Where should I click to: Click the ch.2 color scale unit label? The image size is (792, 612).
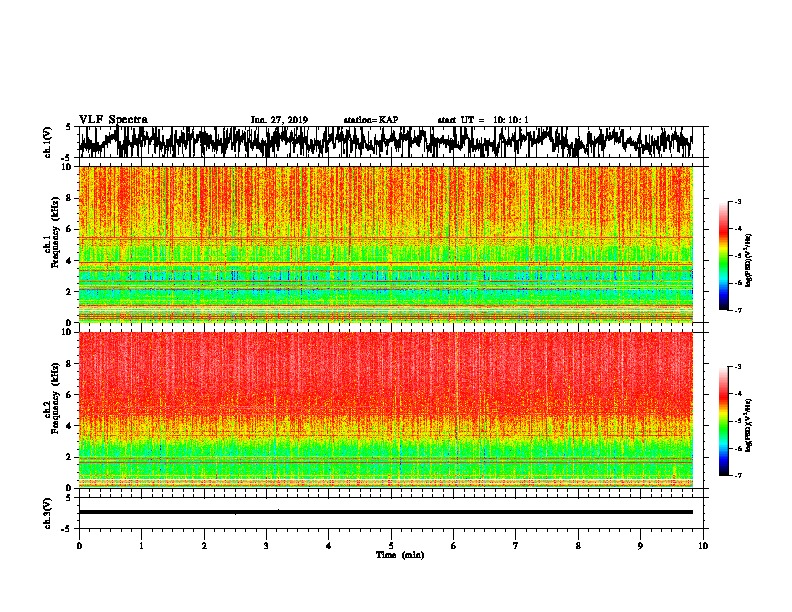(749, 425)
